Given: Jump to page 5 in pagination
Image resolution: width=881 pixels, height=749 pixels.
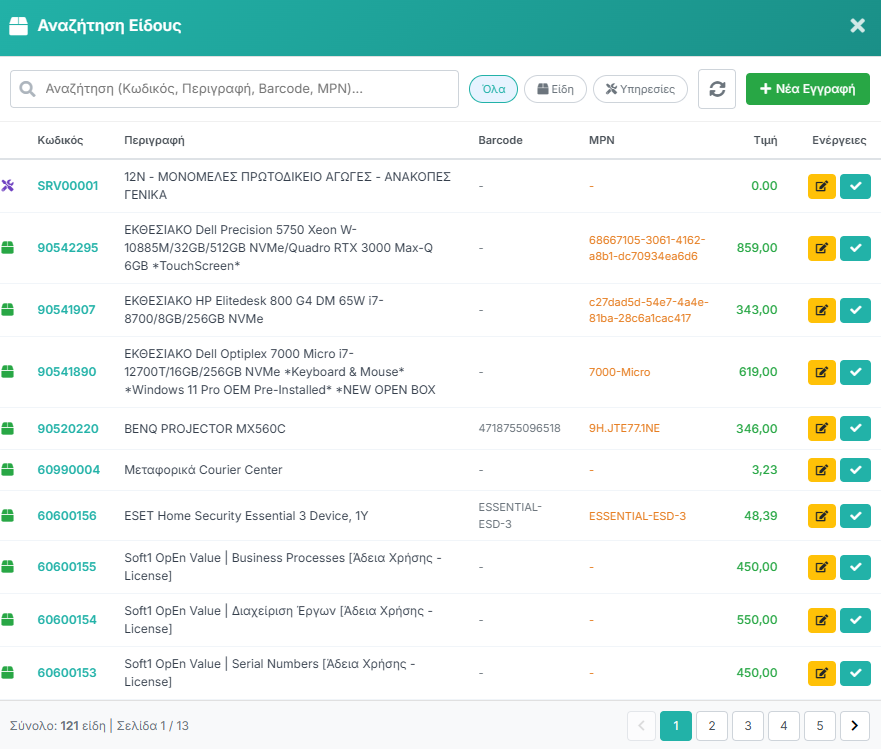Looking at the screenshot, I should pyautogui.click(x=819, y=726).
